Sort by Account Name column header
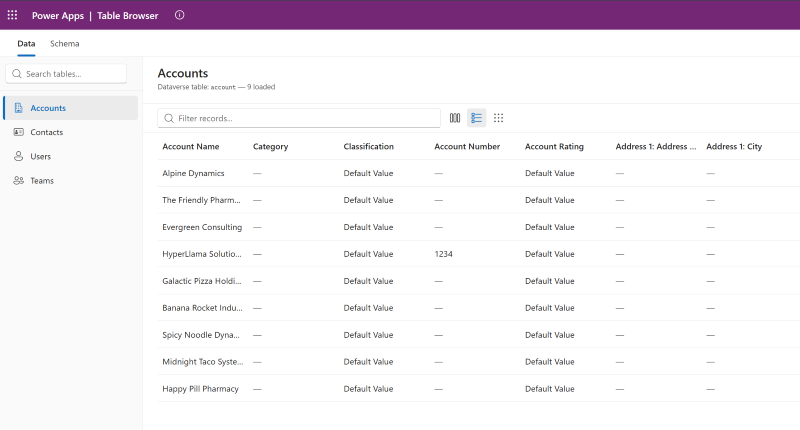The width and height of the screenshot is (800, 430). [x=190, y=147]
